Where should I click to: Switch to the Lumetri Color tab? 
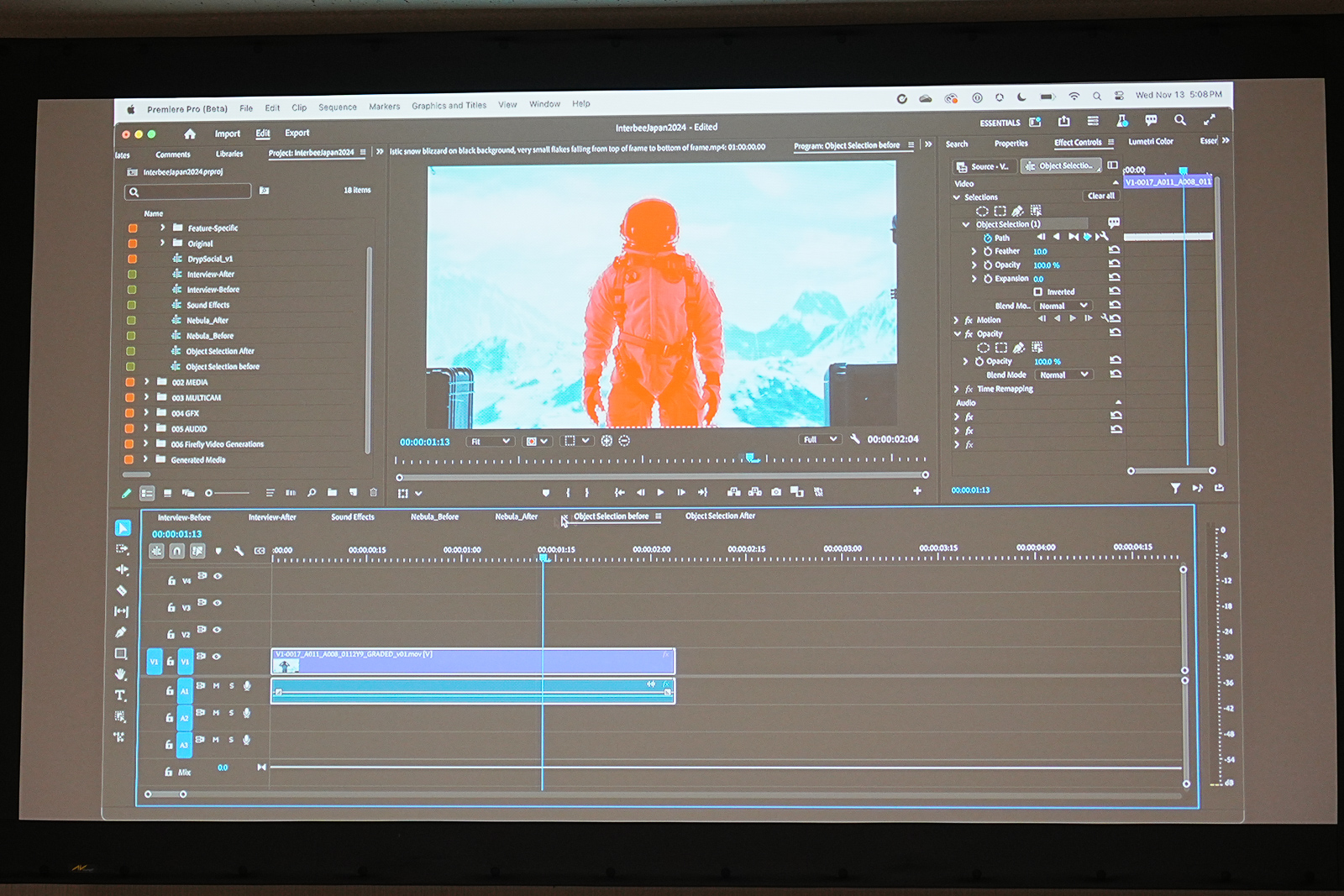click(1151, 141)
